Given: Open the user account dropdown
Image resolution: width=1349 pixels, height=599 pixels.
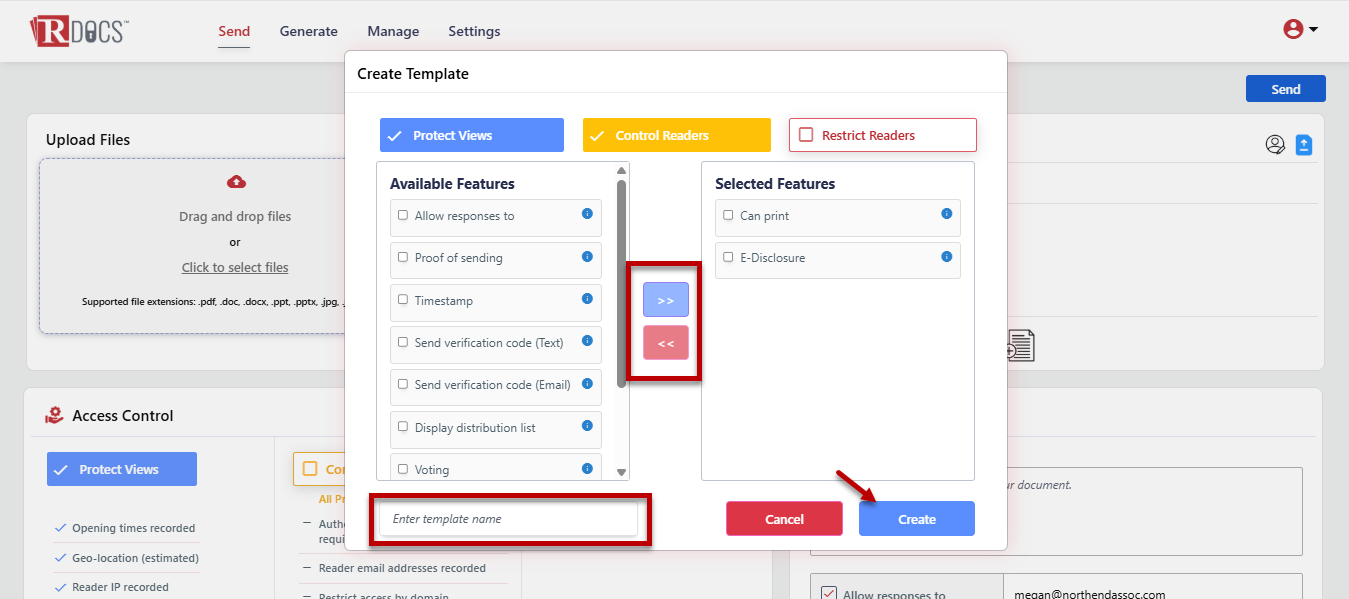Looking at the screenshot, I should pyautogui.click(x=1300, y=30).
